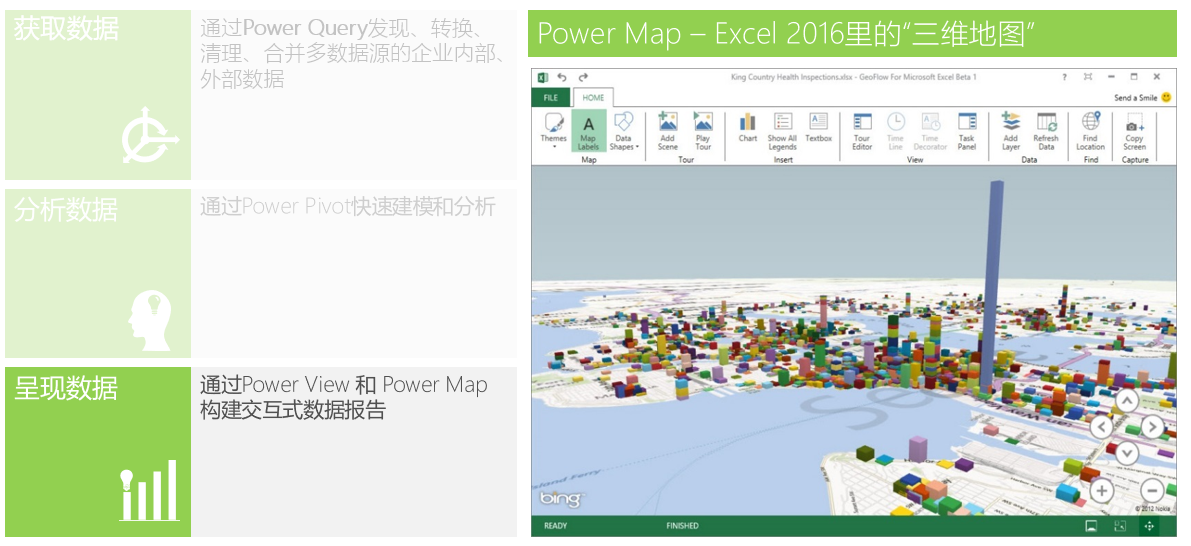Select the 获取数据 tile
Image resolution: width=1191 pixels, height=546 pixels.
click(x=98, y=95)
